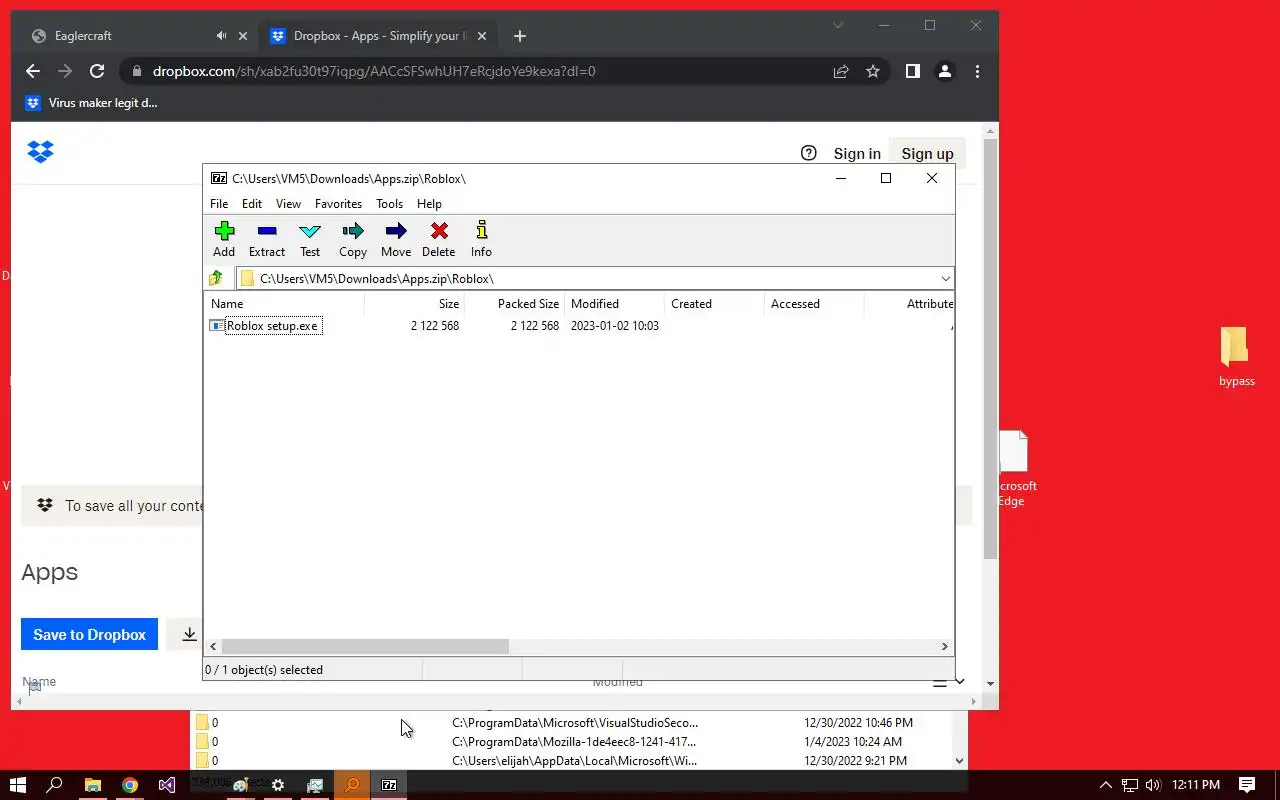Expand the 7-Zip address path dropdown
The width and height of the screenshot is (1280, 800).
[x=945, y=279]
